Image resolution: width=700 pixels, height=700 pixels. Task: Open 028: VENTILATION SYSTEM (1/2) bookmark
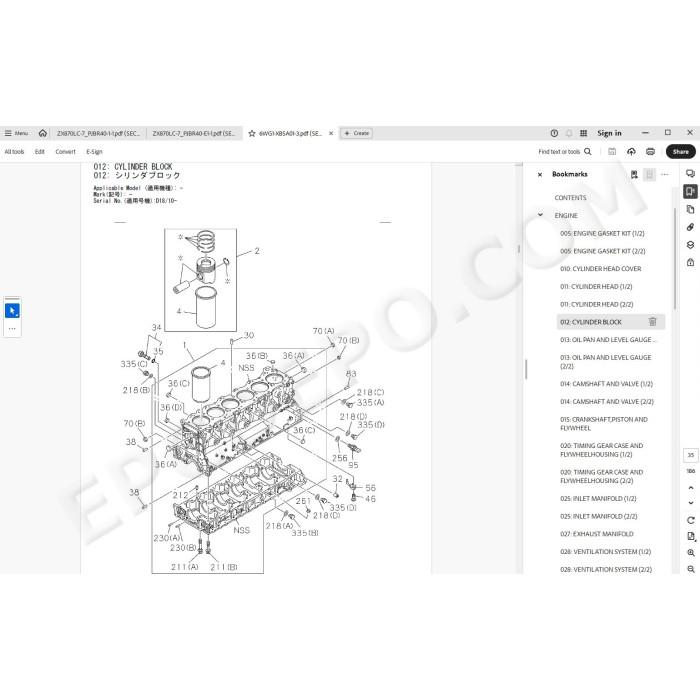click(x=605, y=552)
